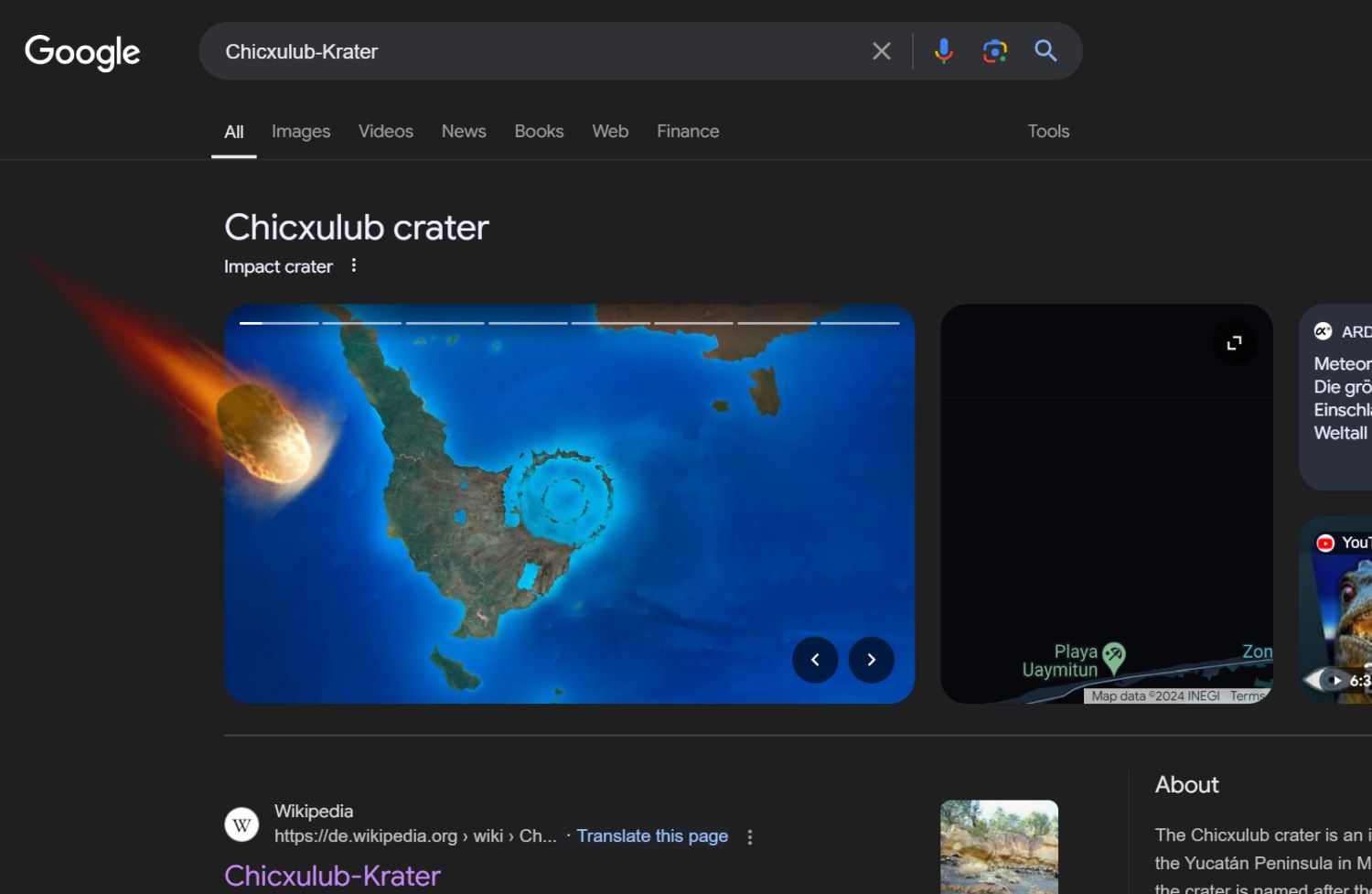Open more options beside Impact crater
Viewport: 1372px width, 894px height.
[354, 266]
